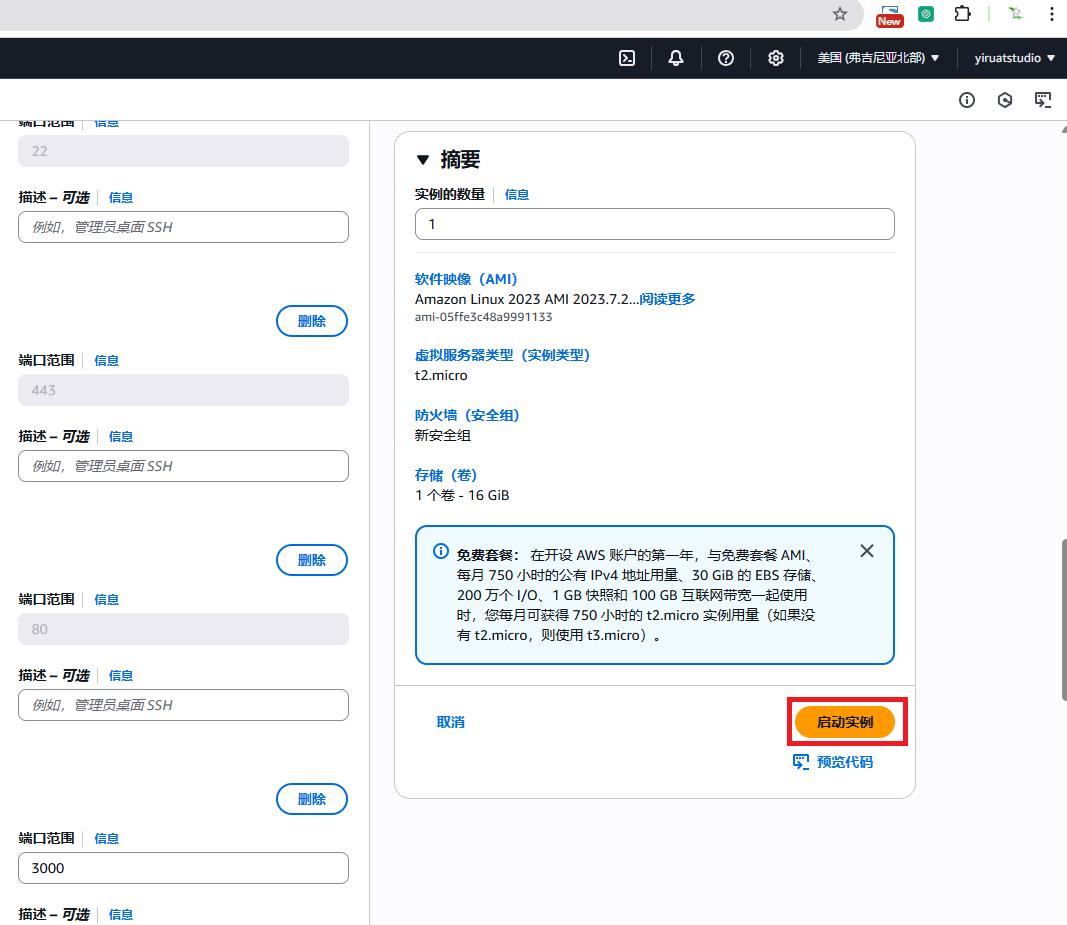
Task: Click the 启动实例 button
Action: pos(844,722)
